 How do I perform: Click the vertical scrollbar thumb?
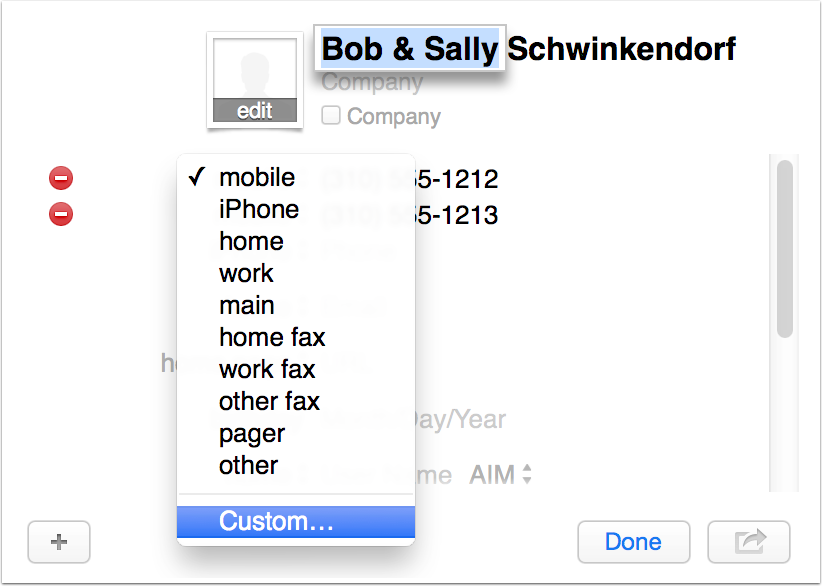click(x=785, y=250)
